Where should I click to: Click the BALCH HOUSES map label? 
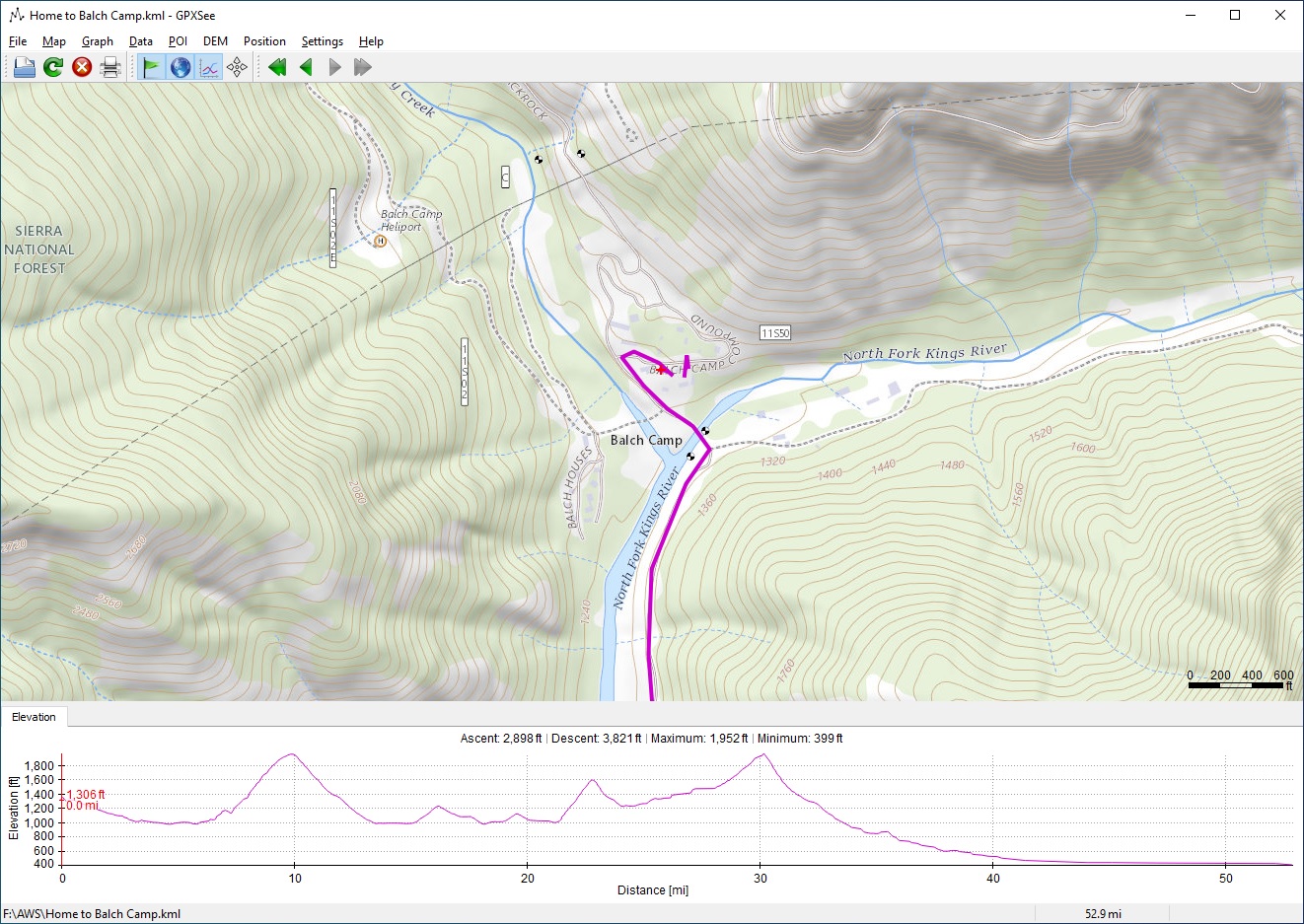579,487
